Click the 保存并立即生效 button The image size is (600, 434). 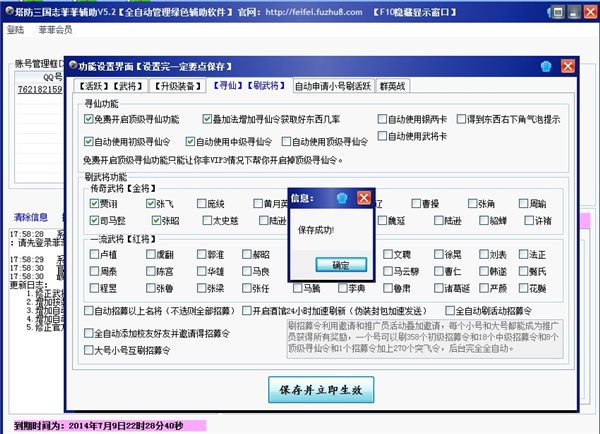(321, 390)
